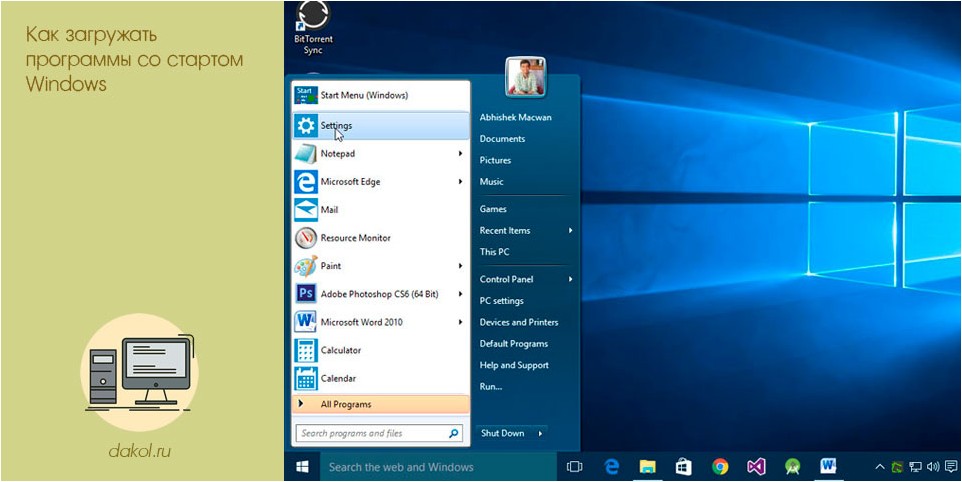This screenshot has height=482, width=962.
Task: Select the Calculator entry
Action: (x=381, y=350)
